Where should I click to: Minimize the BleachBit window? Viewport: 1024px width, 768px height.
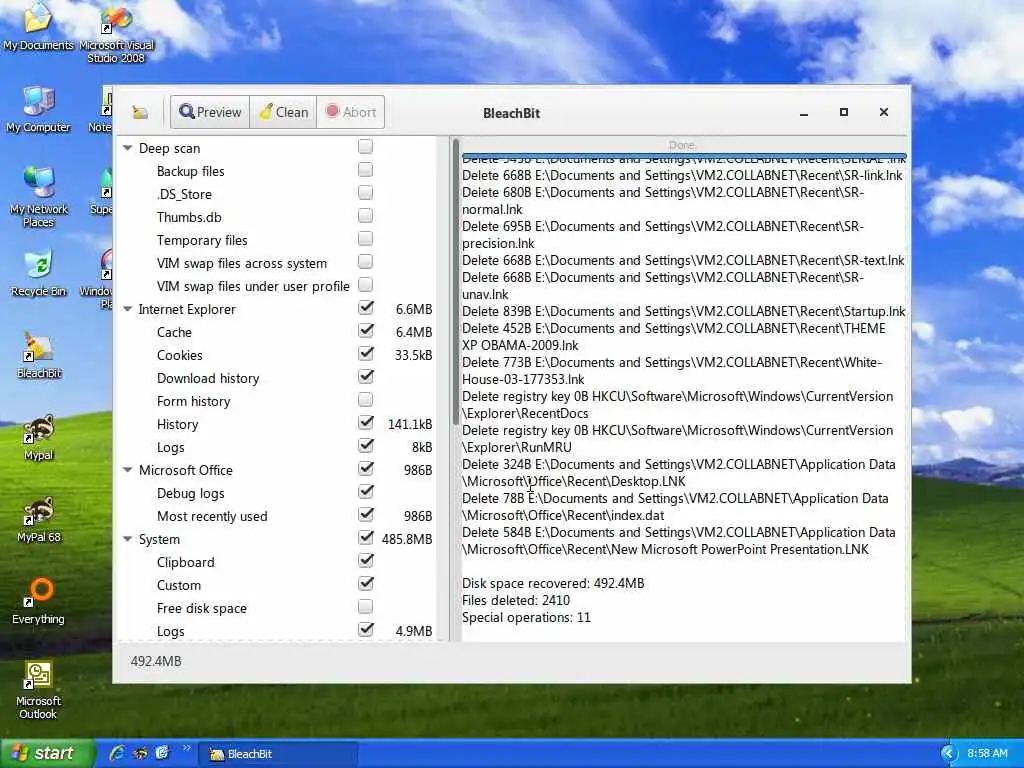click(804, 114)
